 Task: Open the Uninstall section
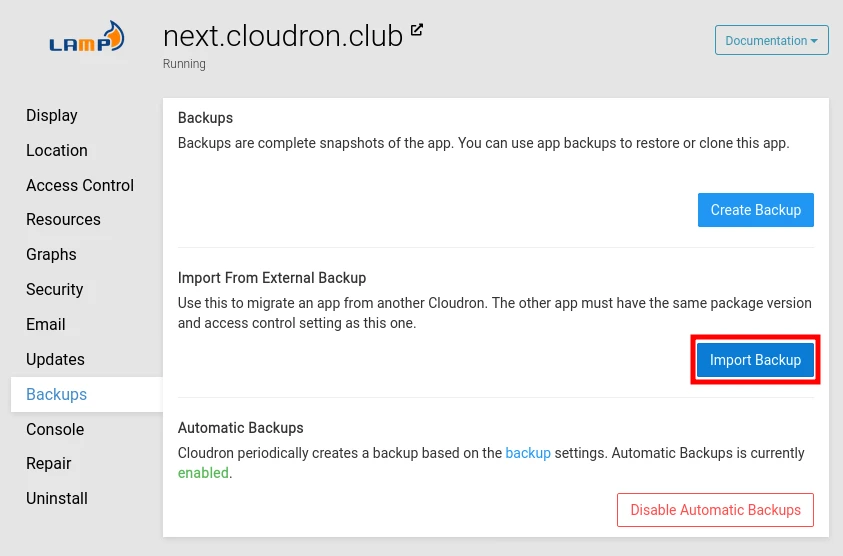(x=57, y=499)
